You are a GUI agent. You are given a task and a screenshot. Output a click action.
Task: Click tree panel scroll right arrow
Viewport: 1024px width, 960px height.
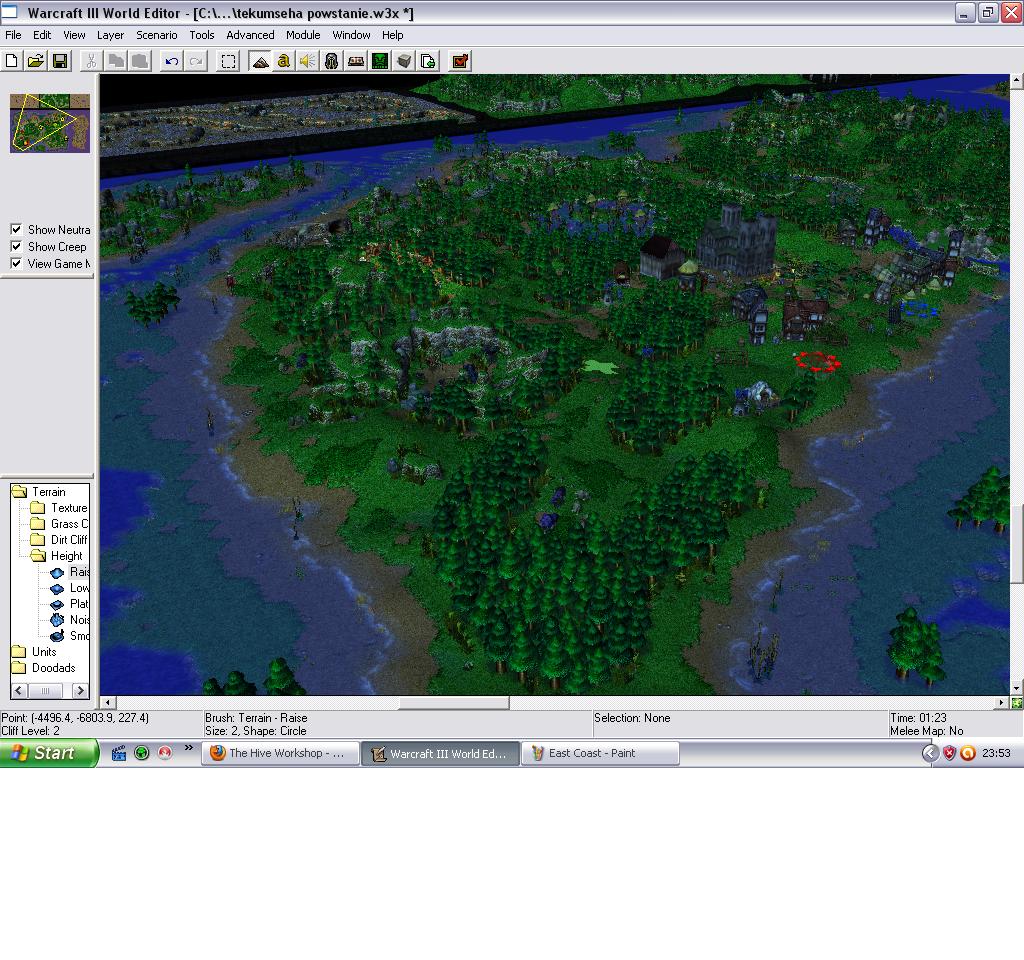(80, 690)
